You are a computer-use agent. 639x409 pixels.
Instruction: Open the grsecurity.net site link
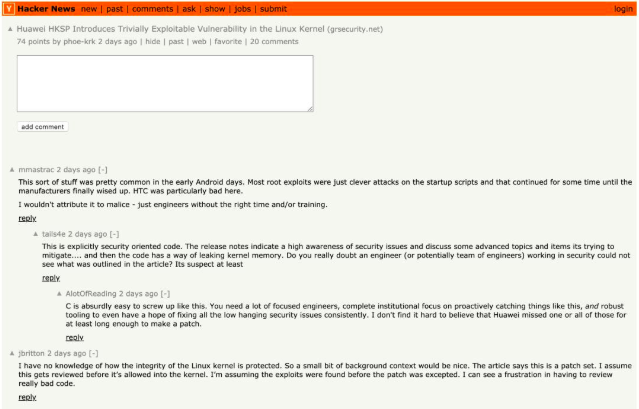click(x=355, y=30)
